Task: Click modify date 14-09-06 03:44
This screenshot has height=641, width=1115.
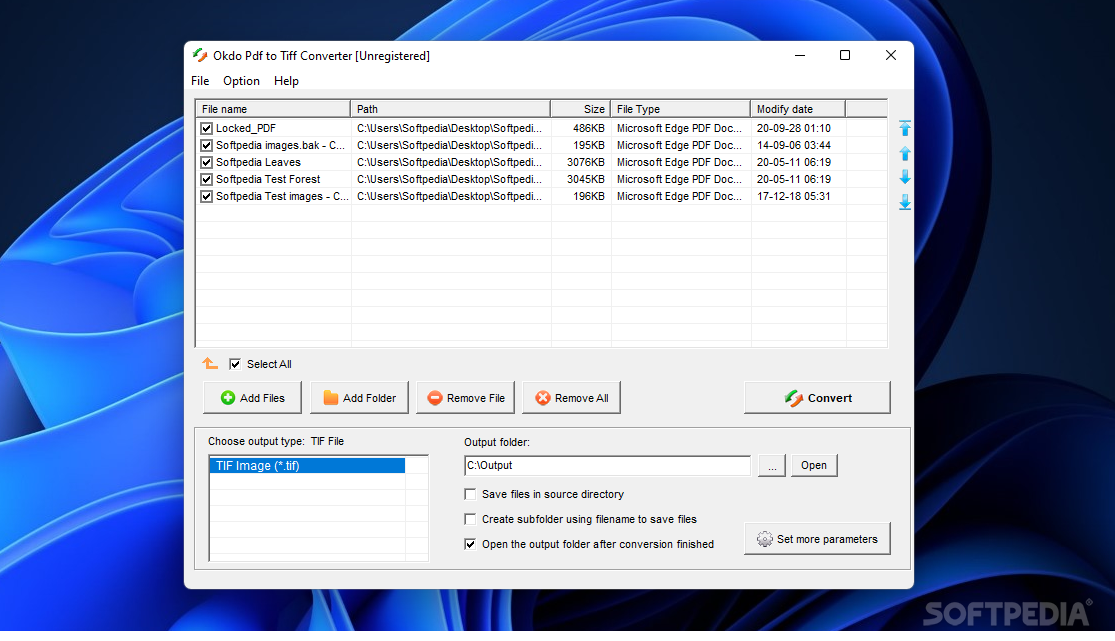Action: (794, 145)
